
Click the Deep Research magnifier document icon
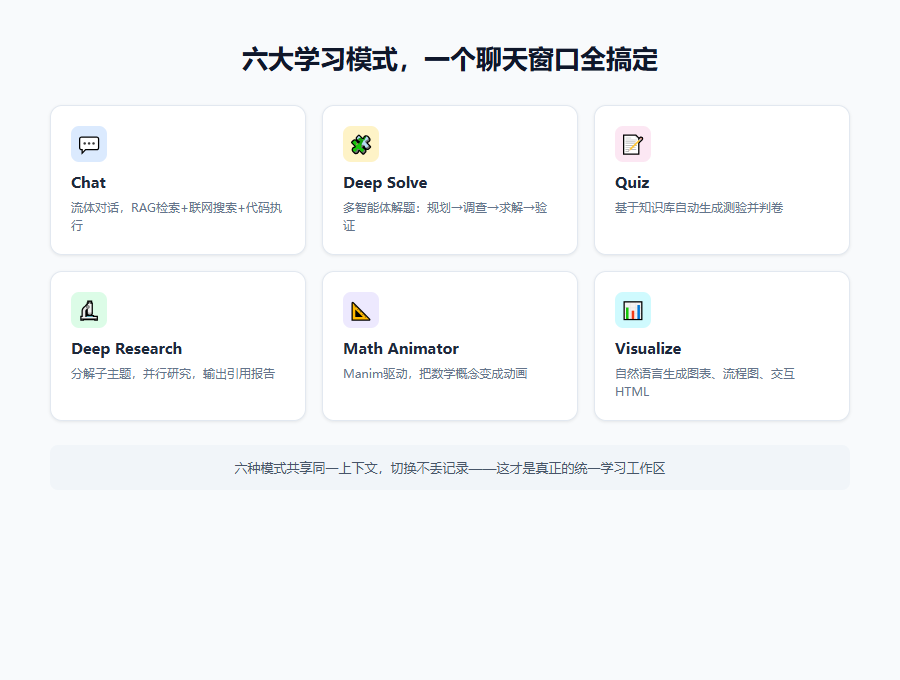coord(89,310)
